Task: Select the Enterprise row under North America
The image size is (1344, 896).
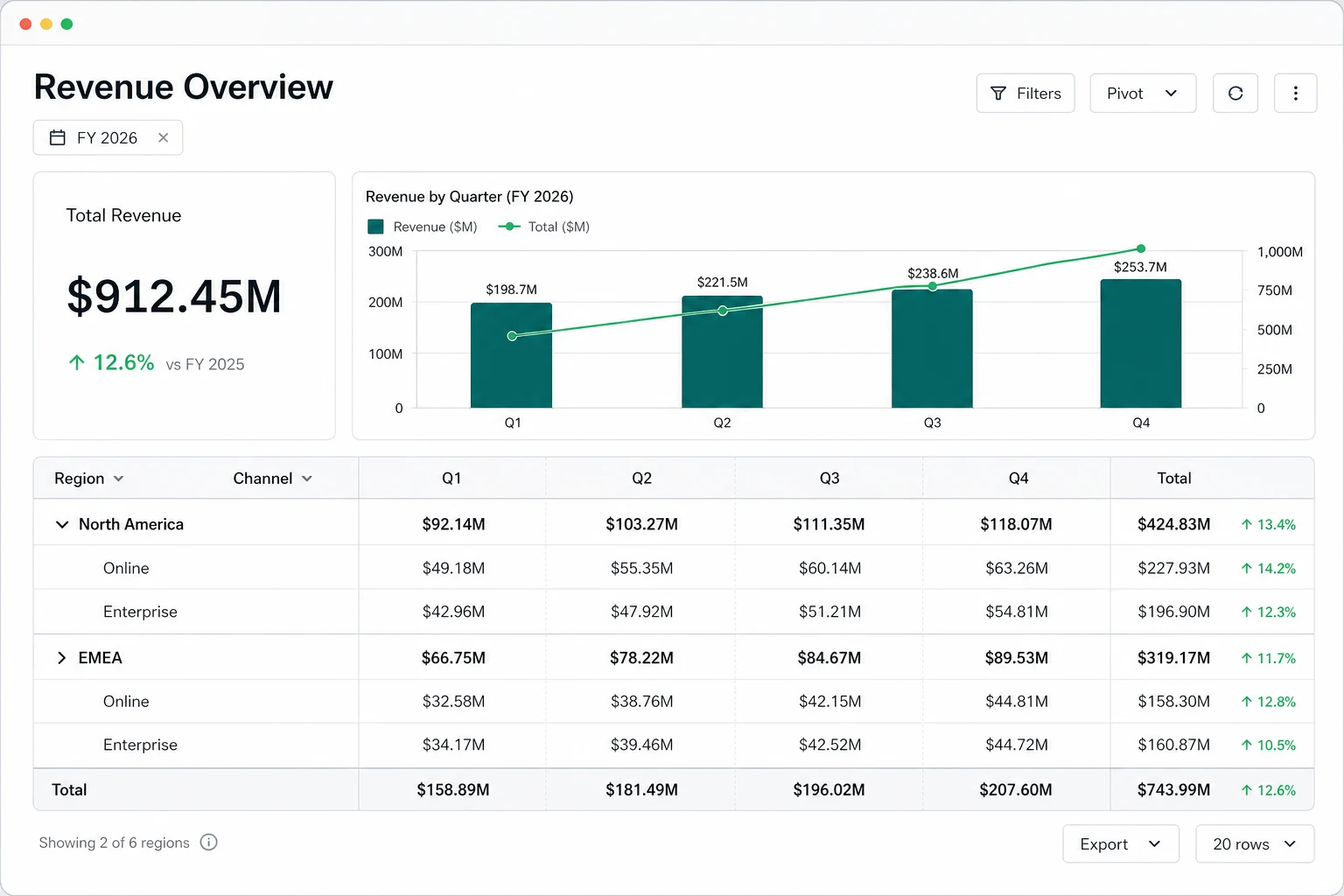Action: (x=674, y=612)
